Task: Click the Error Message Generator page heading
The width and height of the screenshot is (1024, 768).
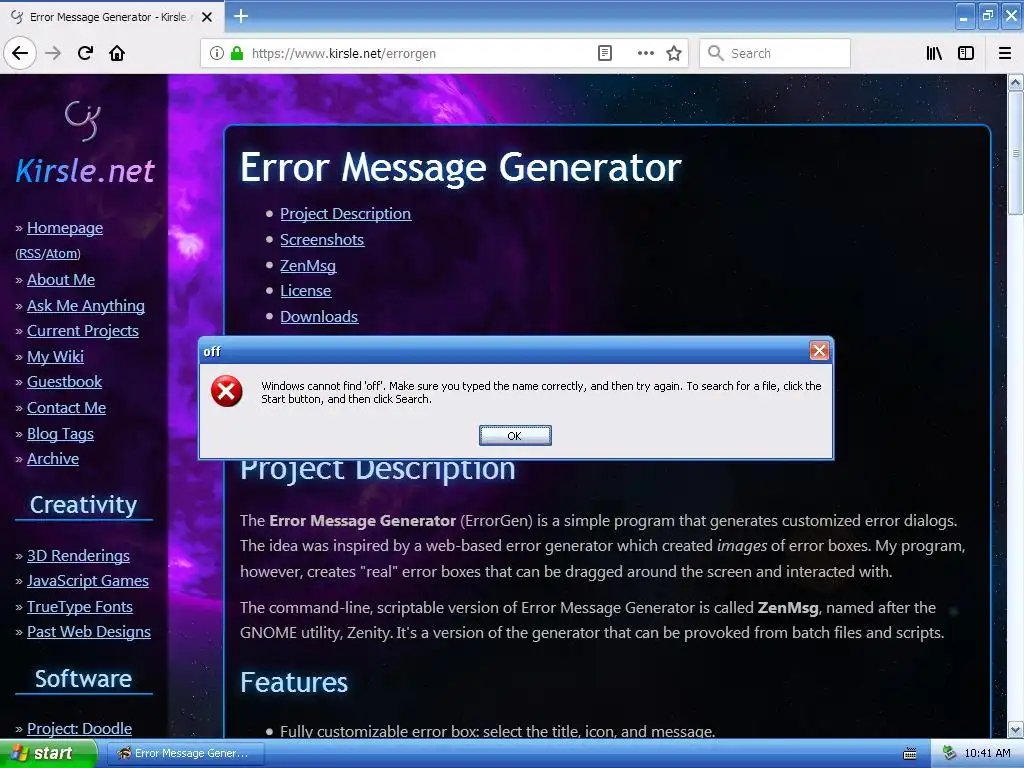Action: point(460,167)
